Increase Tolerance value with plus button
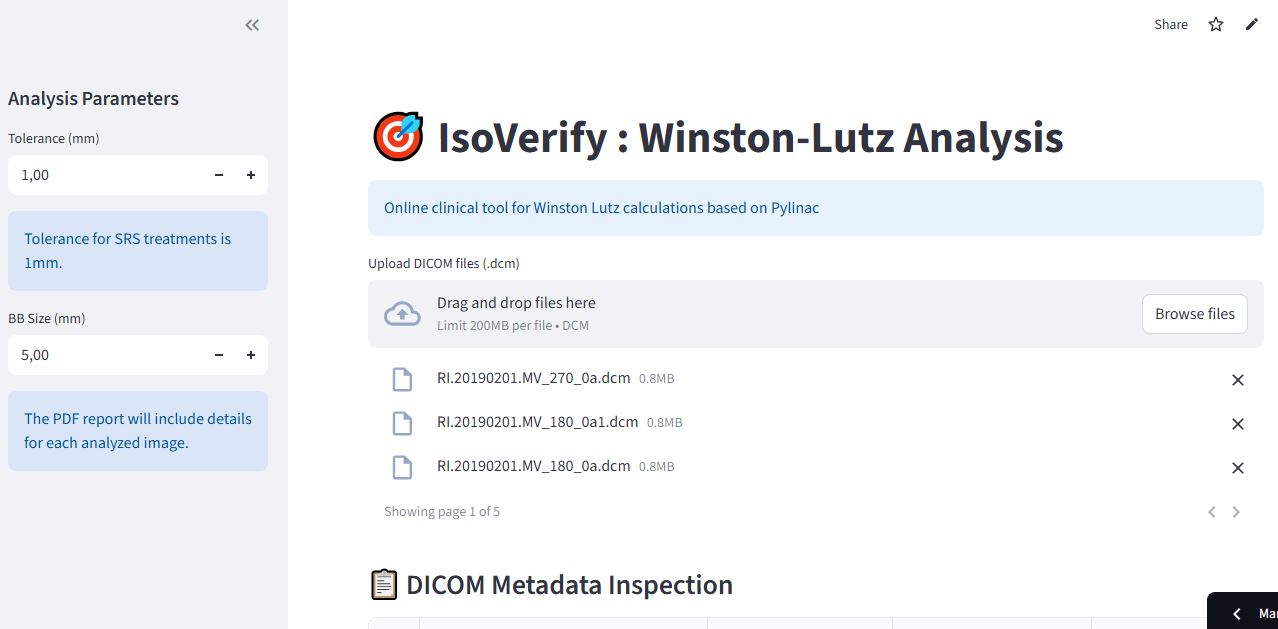Screen dimensions: 1278x629 click(251, 175)
